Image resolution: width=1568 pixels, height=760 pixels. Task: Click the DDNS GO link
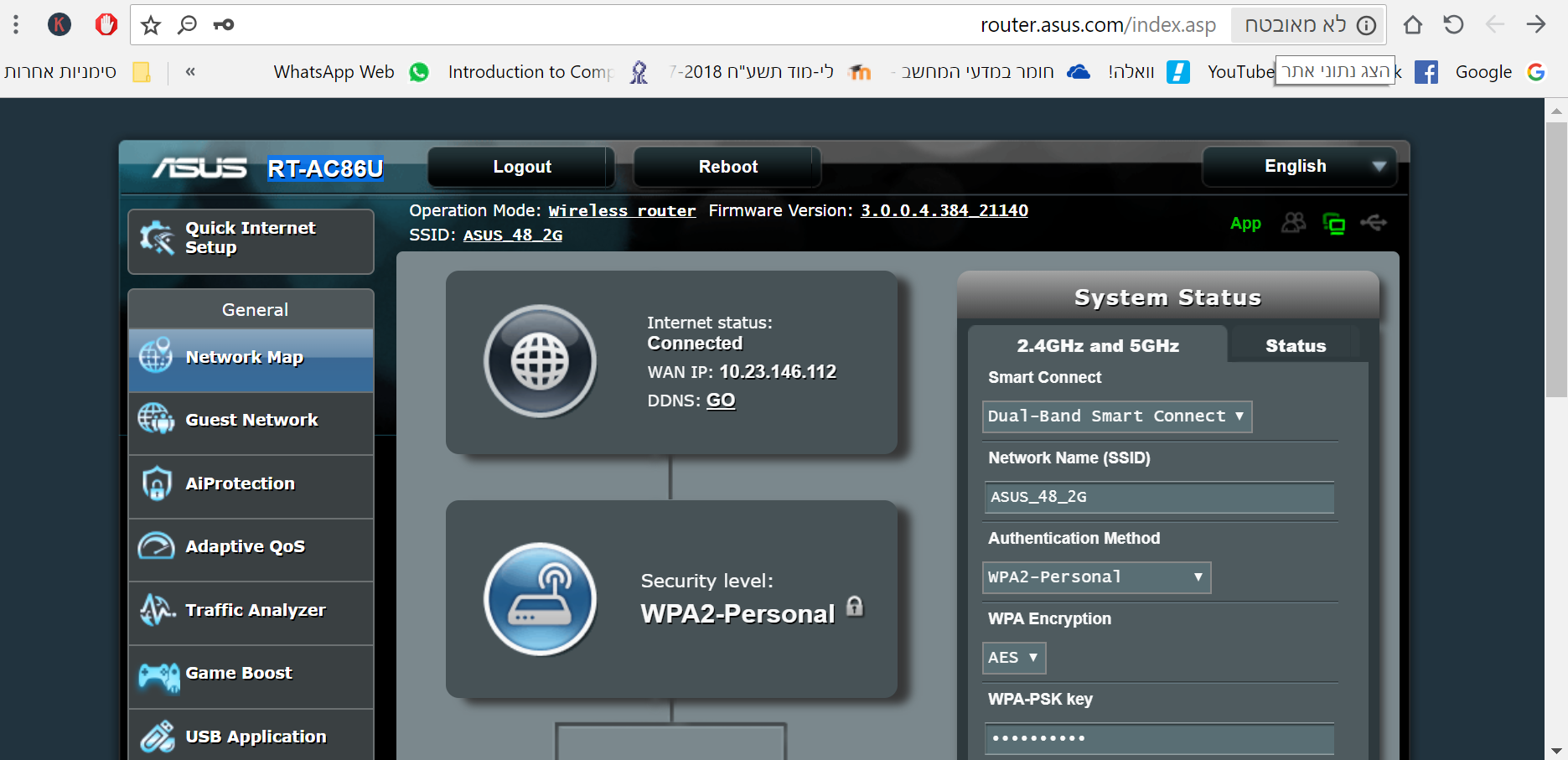(721, 401)
